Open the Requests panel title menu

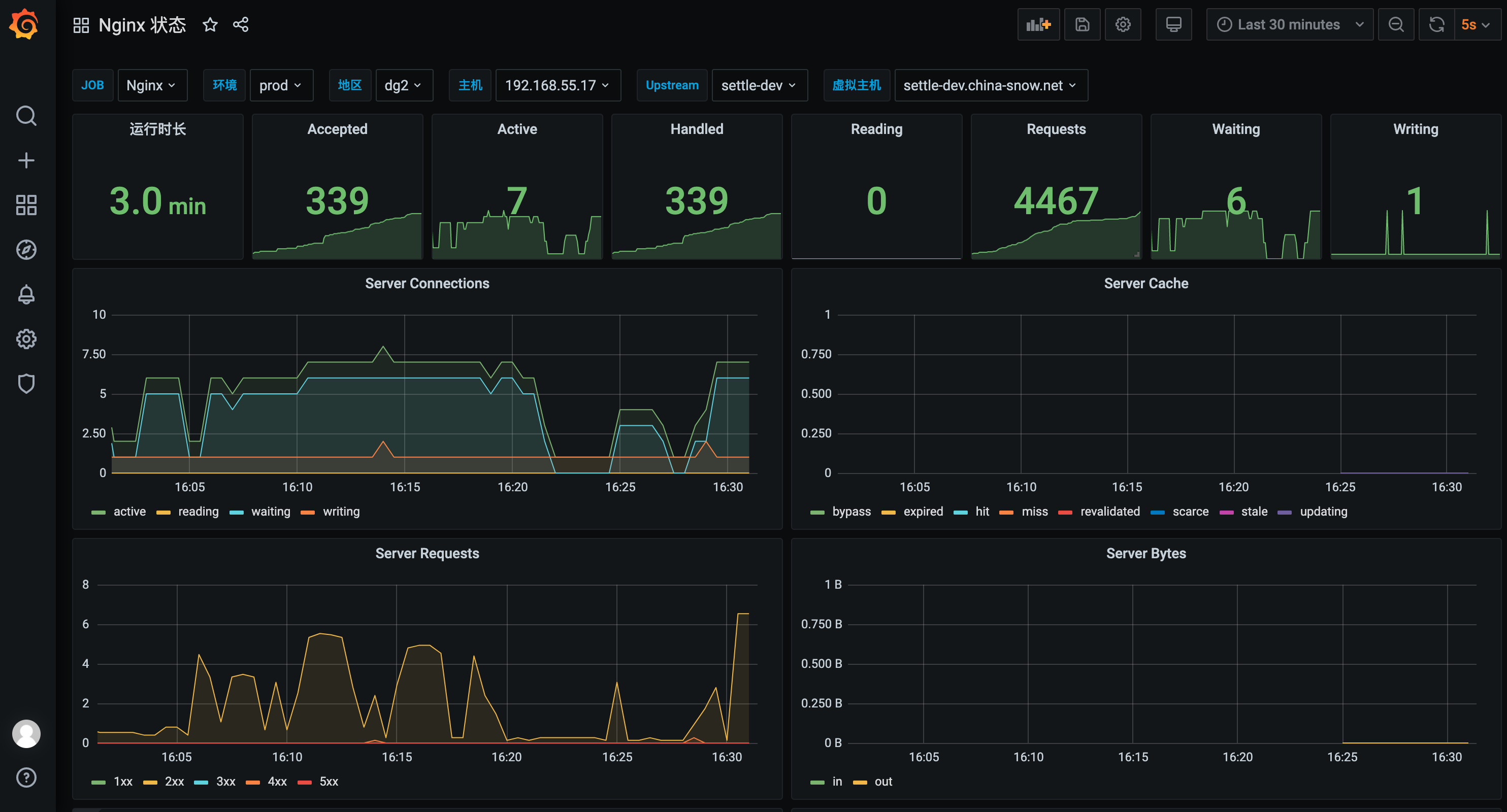[1056, 129]
